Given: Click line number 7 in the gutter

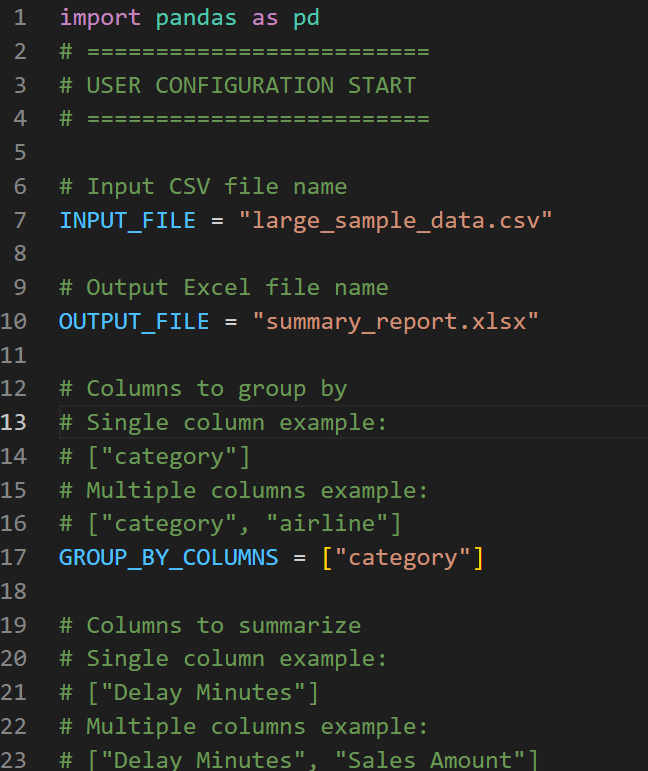Looking at the screenshot, I should [x=21, y=220].
